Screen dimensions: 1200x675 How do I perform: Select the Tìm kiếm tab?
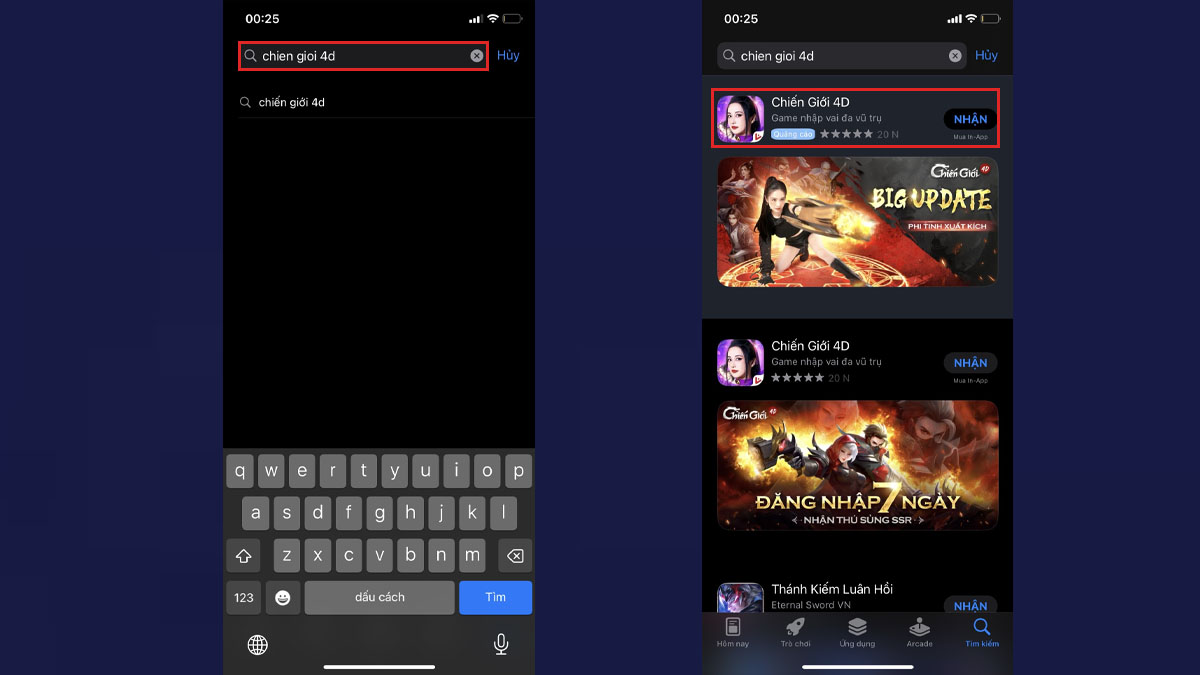coord(982,632)
